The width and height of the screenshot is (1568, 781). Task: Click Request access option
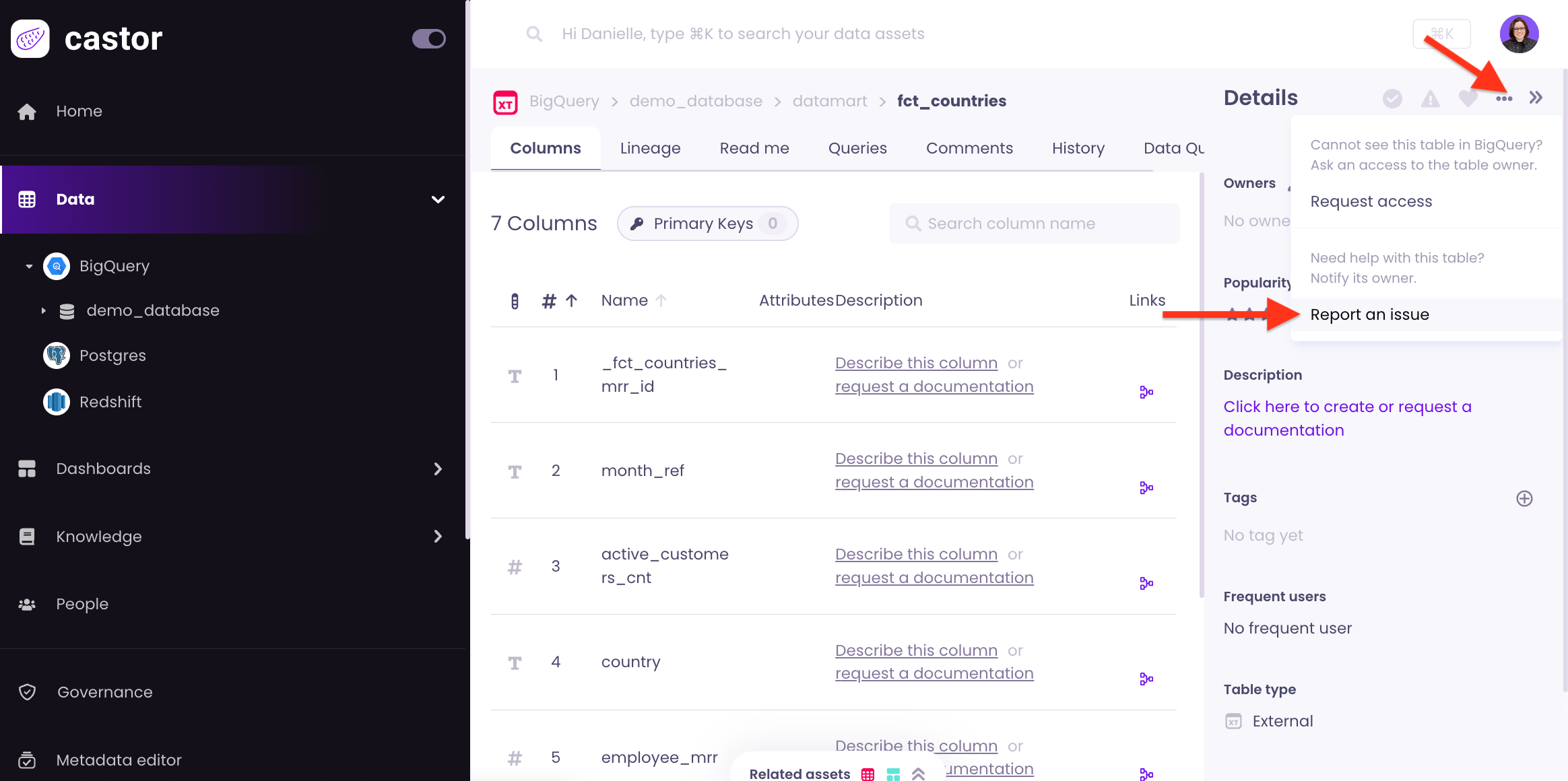pos(1371,201)
